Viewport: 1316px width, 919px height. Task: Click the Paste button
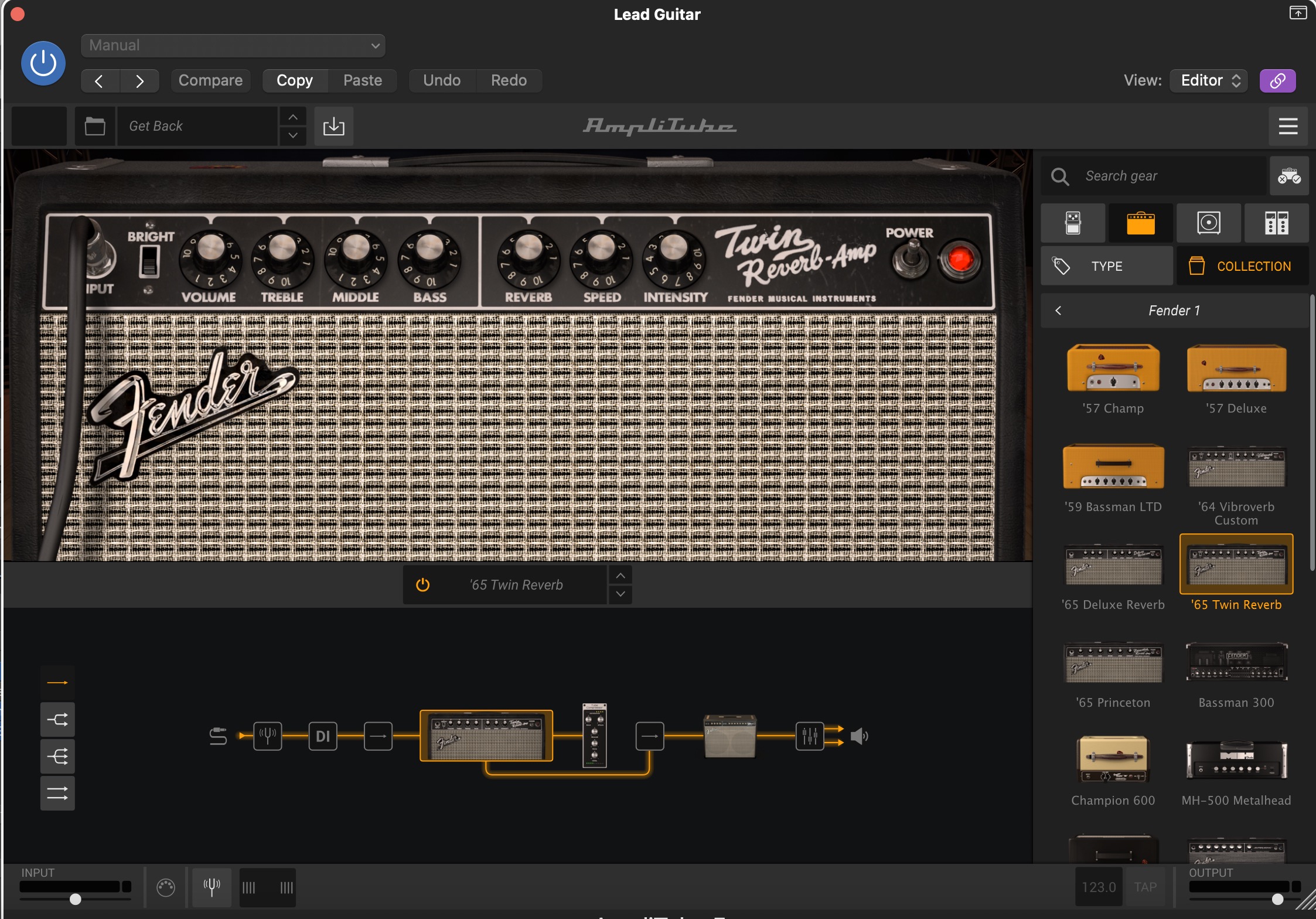[x=363, y=81]
